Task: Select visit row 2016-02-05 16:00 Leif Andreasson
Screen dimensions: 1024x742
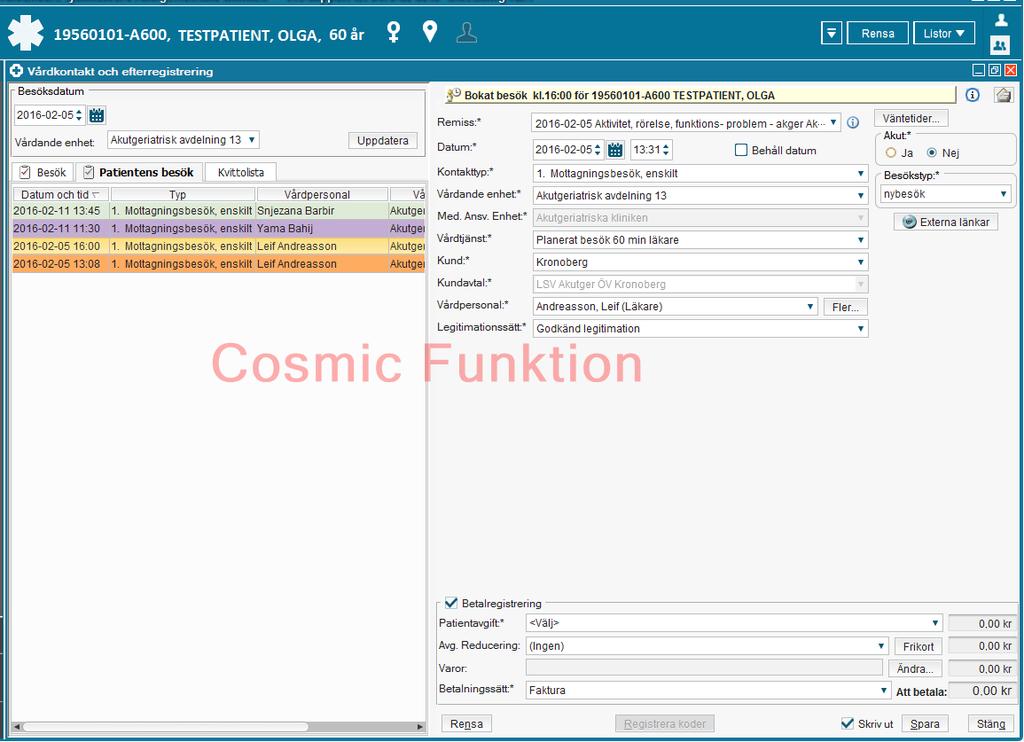Action: tap(219, 246)
